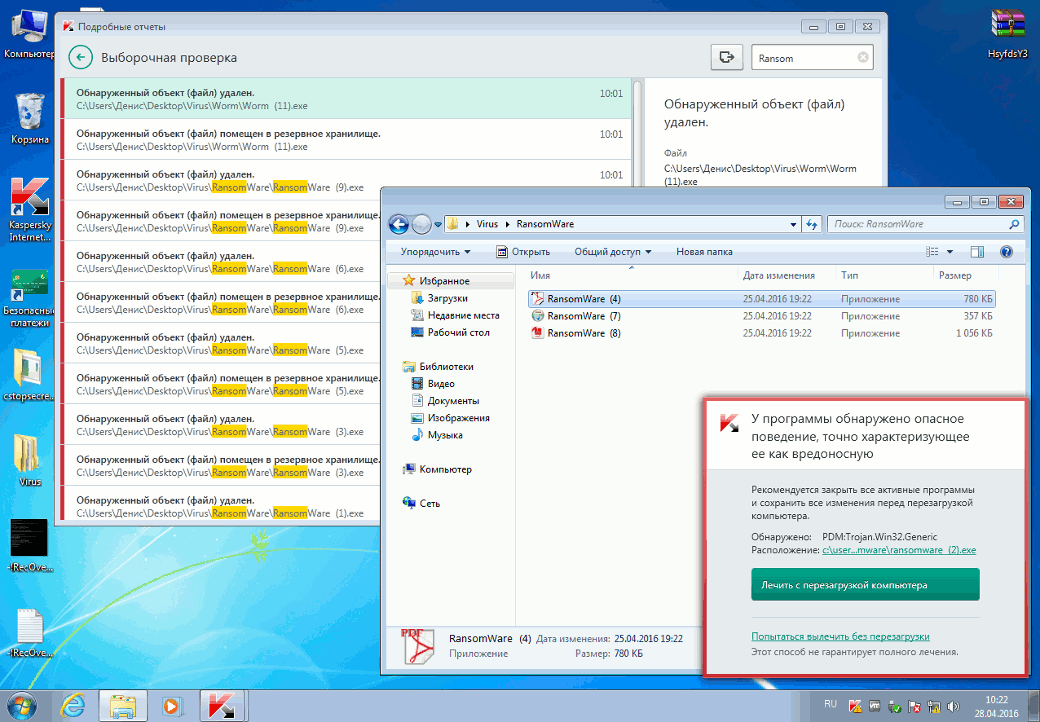Open the Recycle Bin (Корзина) icon

pyautogui.click(x=29, y=118)
